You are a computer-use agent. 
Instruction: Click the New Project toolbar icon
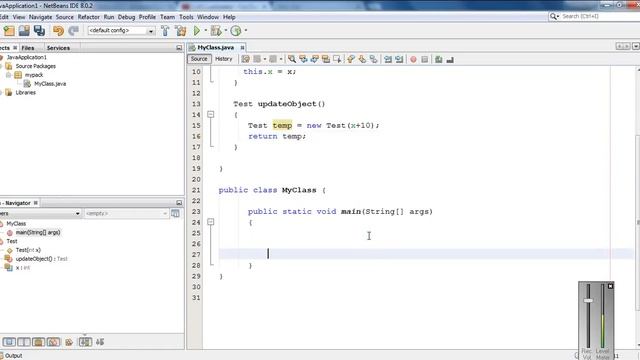9,31
